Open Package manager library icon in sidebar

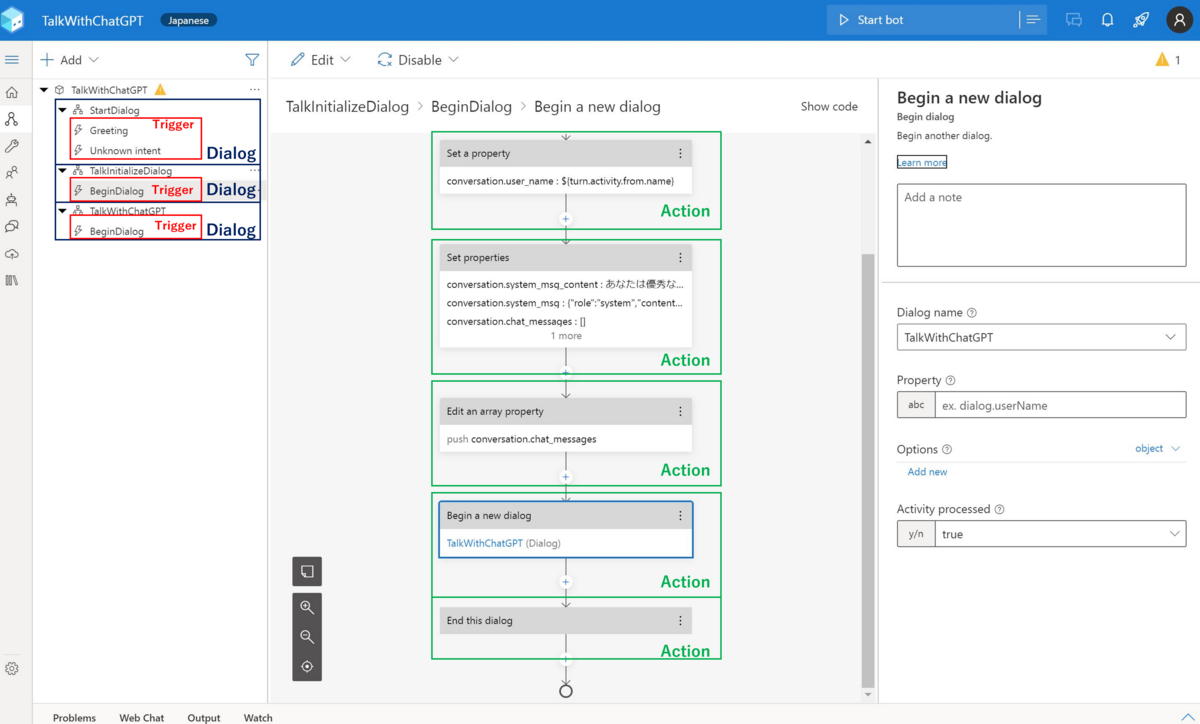click(x=12, y=281)
